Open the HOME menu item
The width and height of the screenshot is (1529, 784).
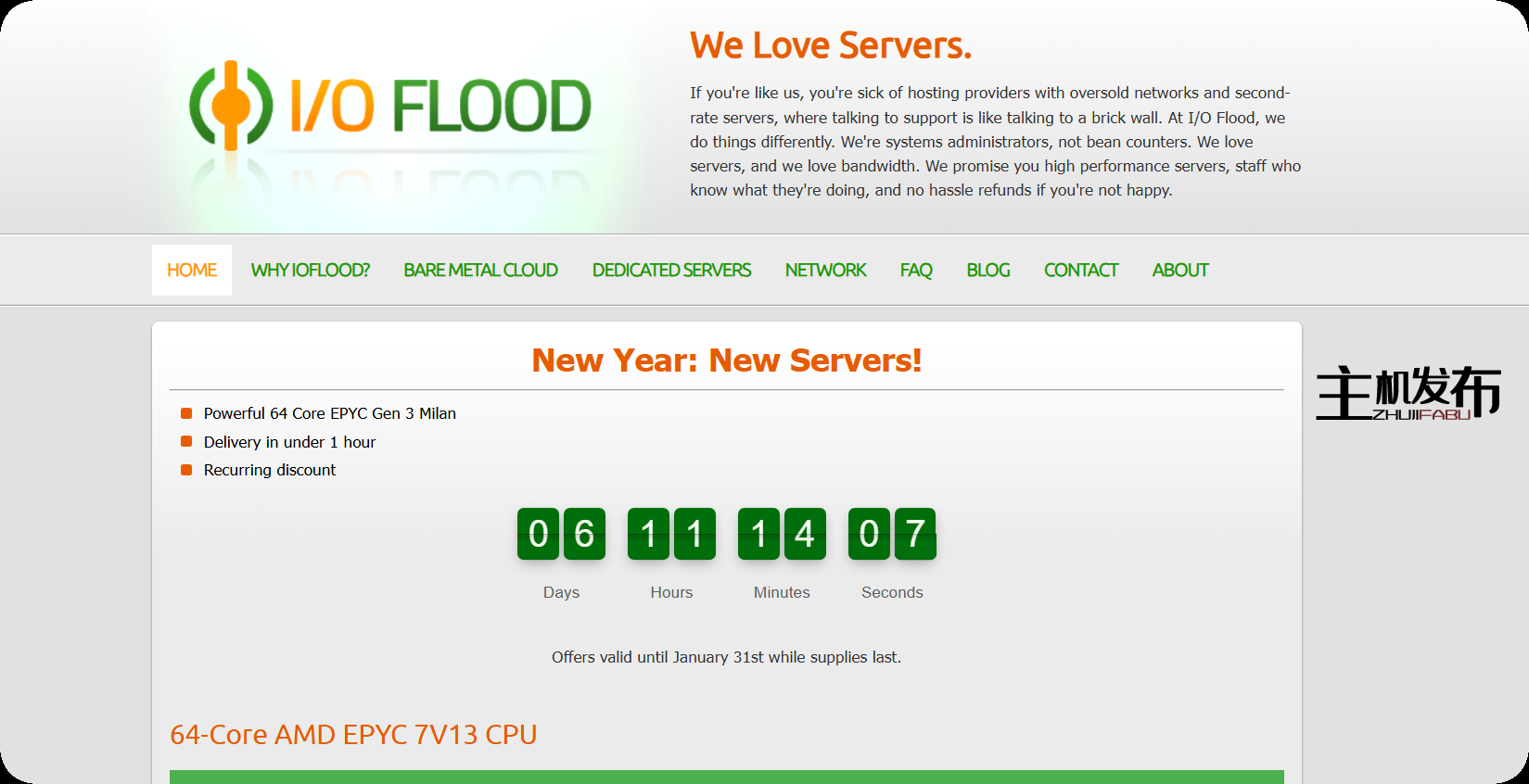point(192,270)
